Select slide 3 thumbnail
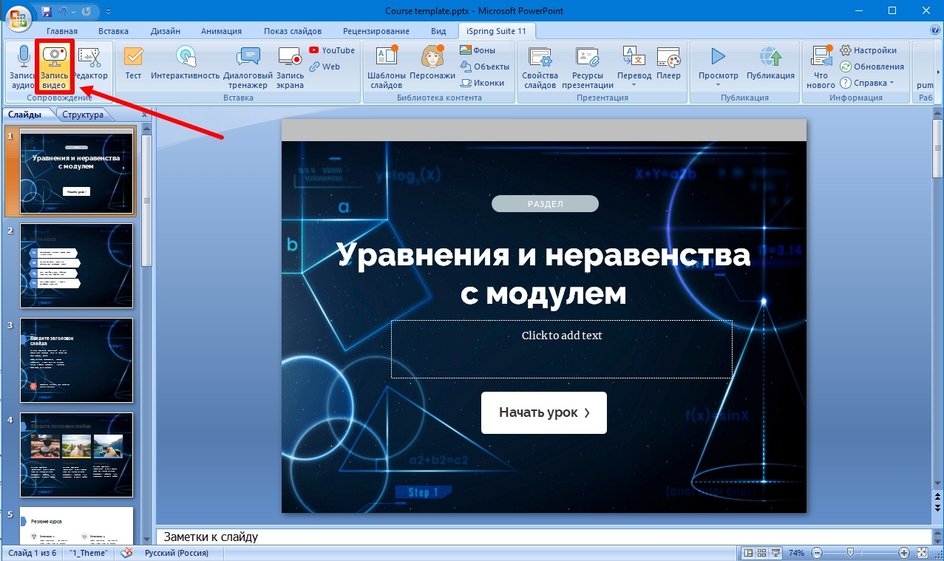This screenshot has height=561, width=944. pos(76,360)
